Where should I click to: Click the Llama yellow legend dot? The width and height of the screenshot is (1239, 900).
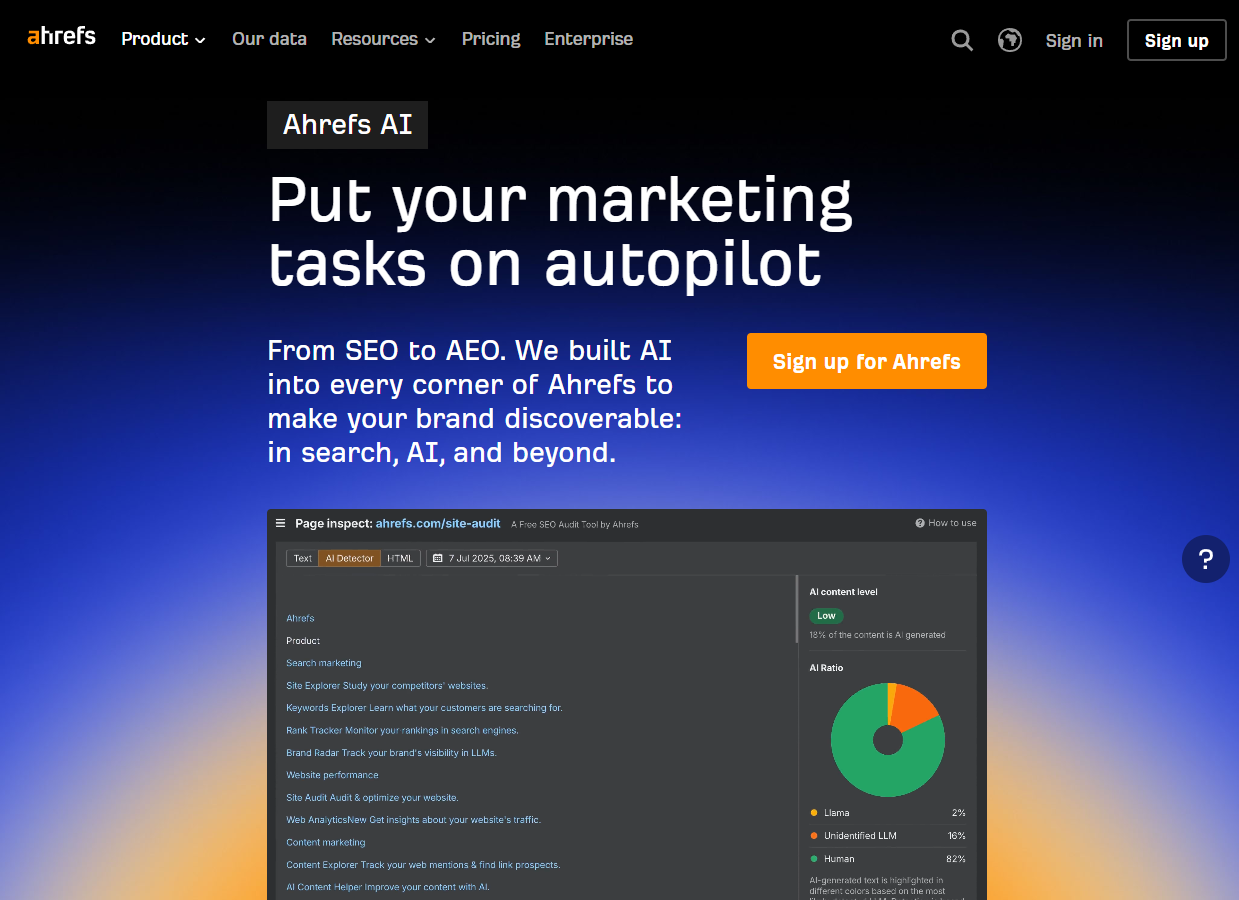click(x=814, y=813)
